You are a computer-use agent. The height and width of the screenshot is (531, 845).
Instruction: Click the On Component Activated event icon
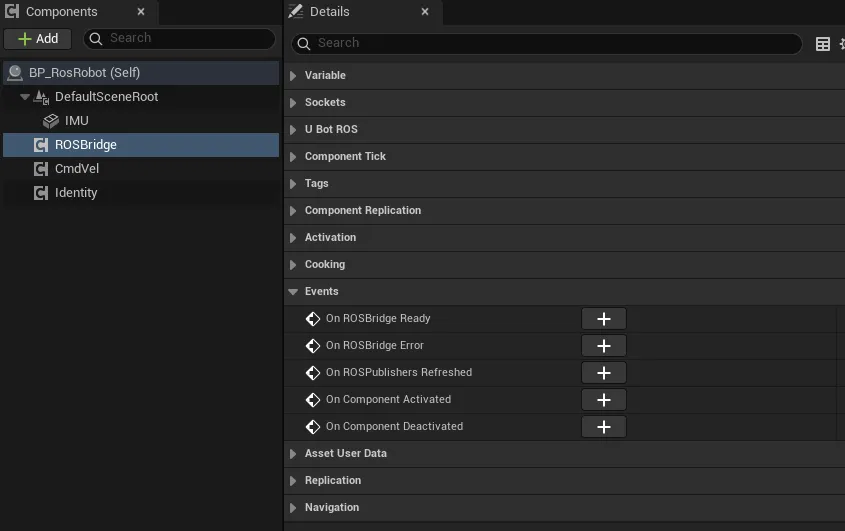313,399
